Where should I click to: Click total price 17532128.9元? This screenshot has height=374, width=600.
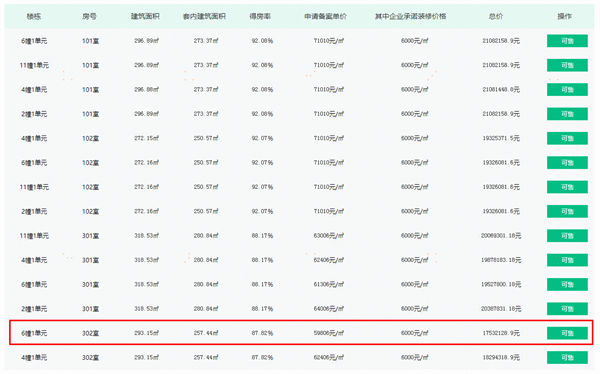[x=501, y=333]
